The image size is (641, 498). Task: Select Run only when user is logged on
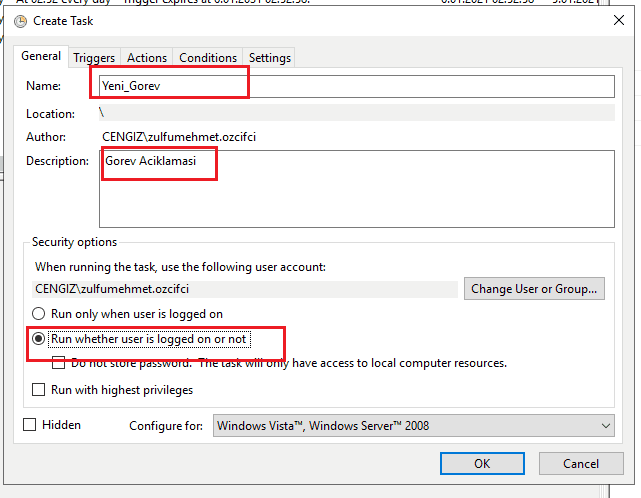(x=40, y=314)
